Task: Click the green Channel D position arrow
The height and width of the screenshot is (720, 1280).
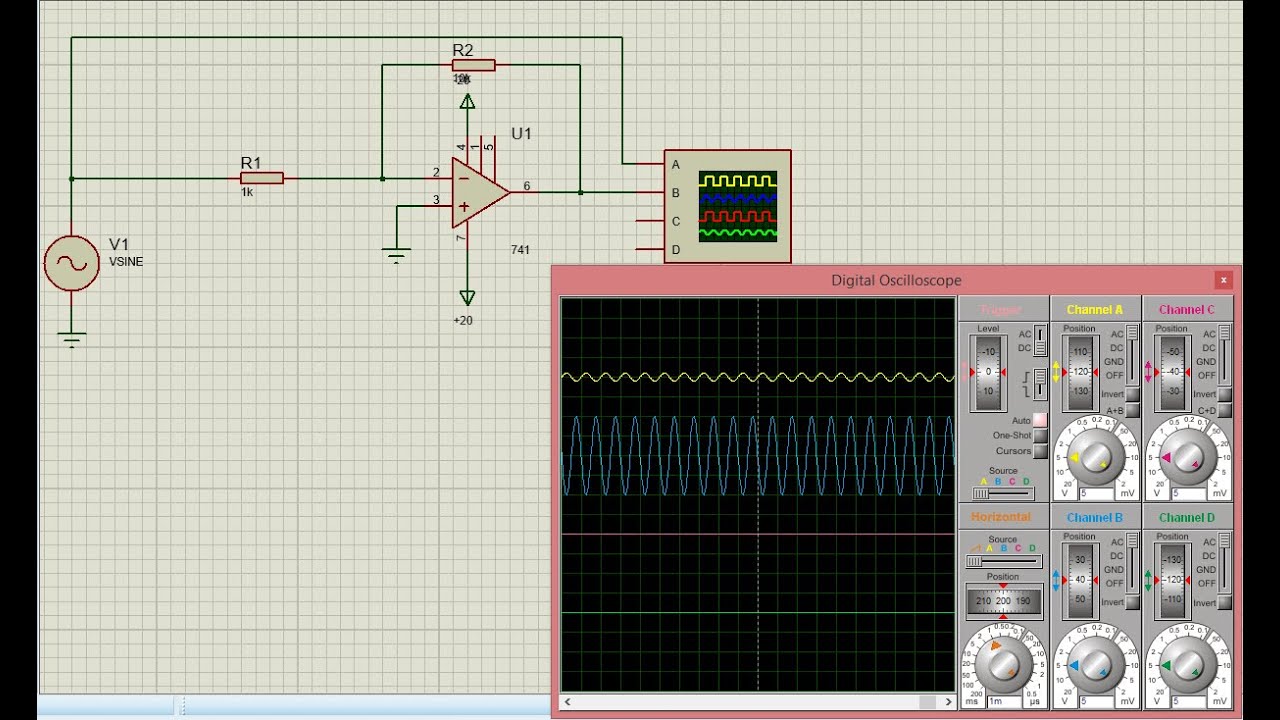Action: [1148, 580]
